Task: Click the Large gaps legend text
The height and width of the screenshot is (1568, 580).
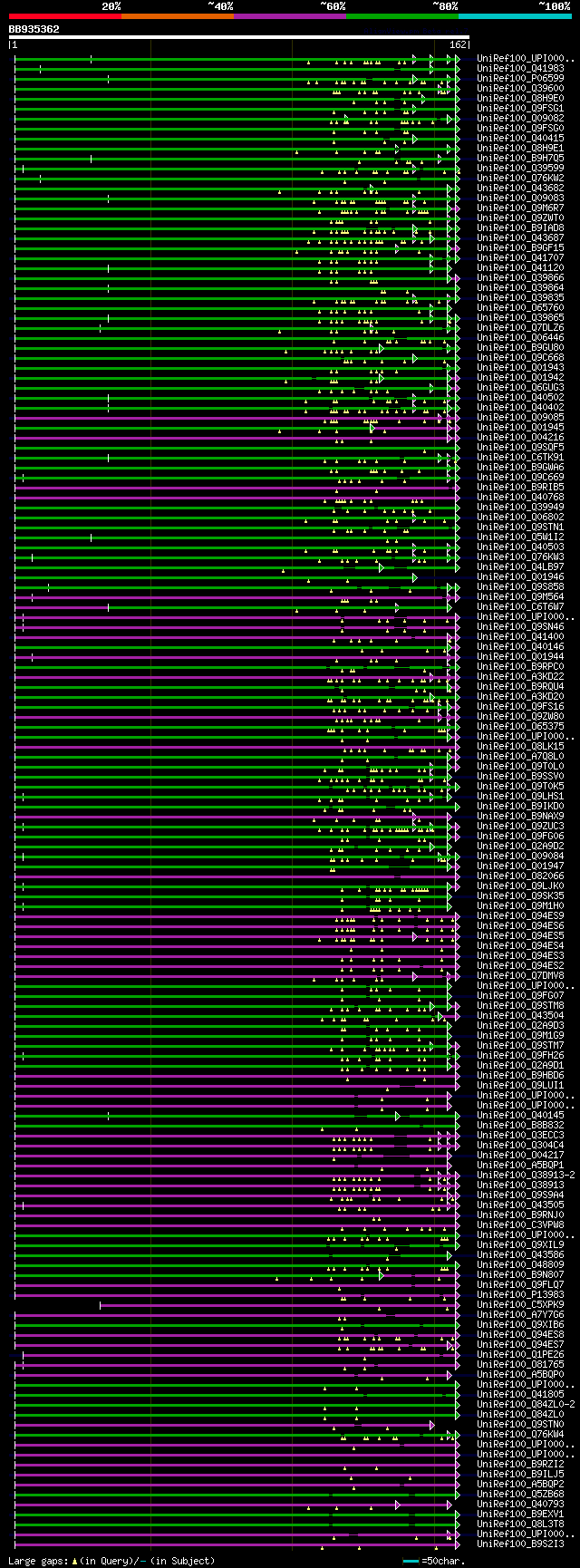Action: (112, 1561)
